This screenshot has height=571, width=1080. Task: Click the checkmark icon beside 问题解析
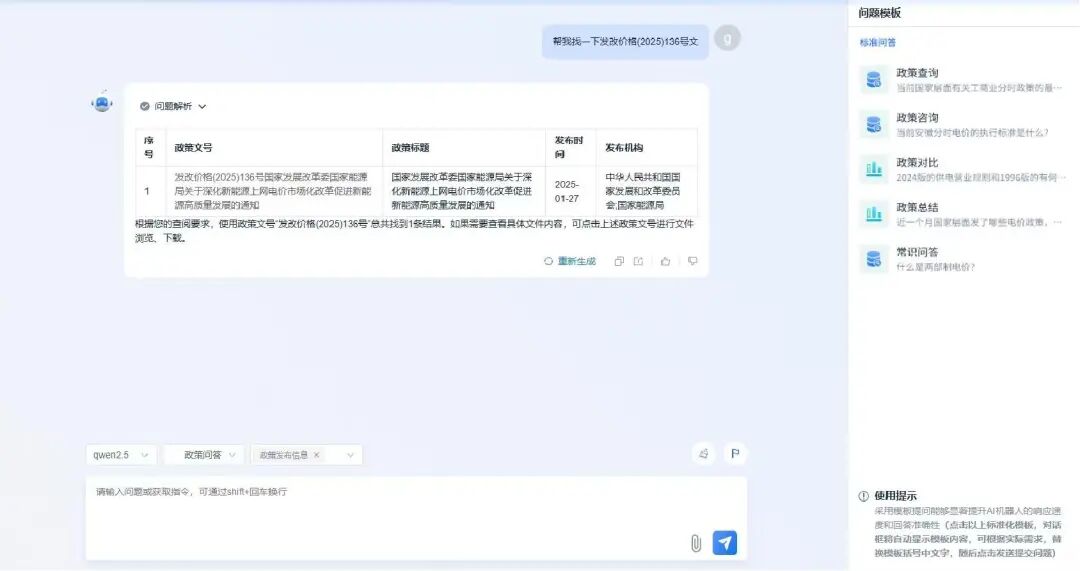[145, 107]
